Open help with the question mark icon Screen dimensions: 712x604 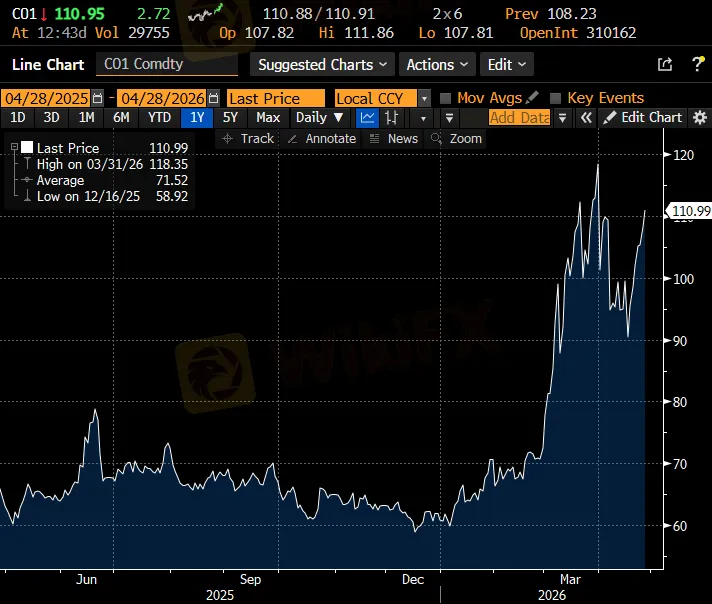pos(697,65)
